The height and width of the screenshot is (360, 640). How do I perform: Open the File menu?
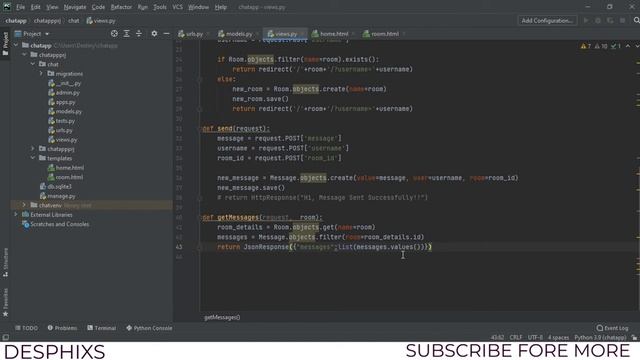pyautogui.click(x=20, y=7)
